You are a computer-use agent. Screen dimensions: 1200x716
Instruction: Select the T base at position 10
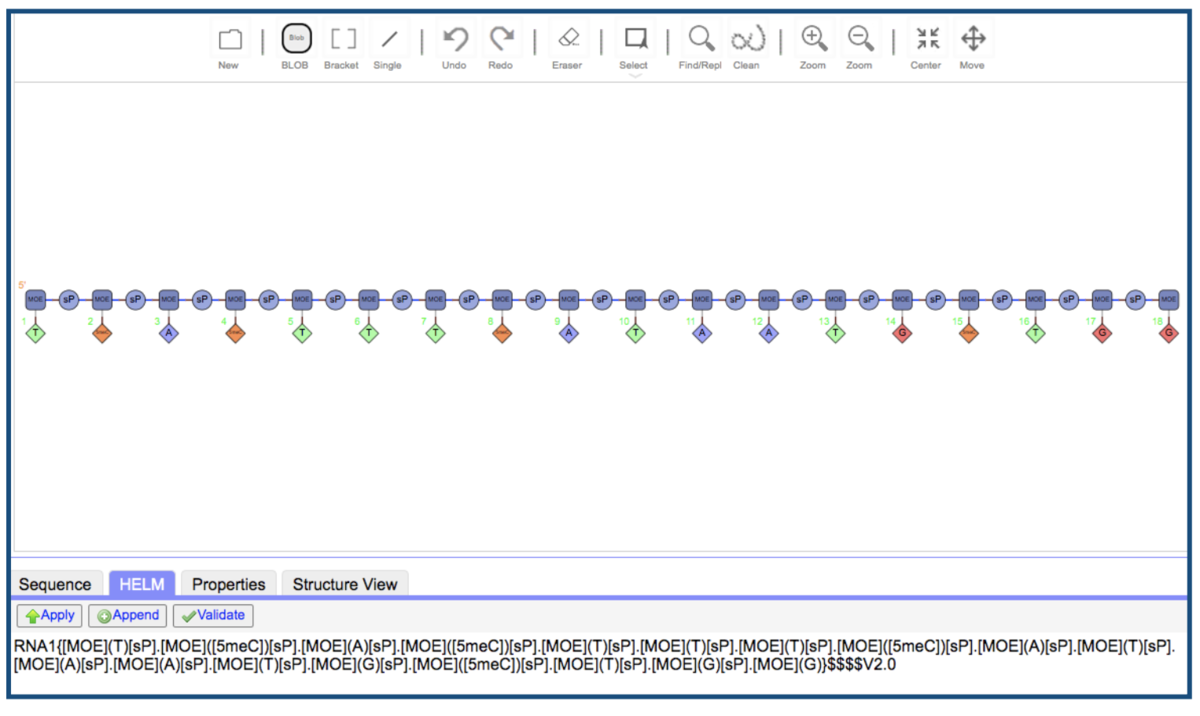coord(635,334)
